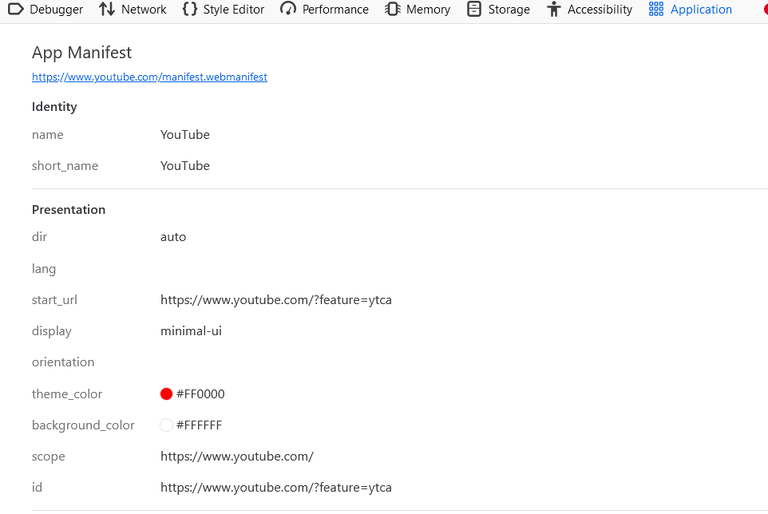
Task: Click the Storage database icon
Action: click(x=474, y=9)
